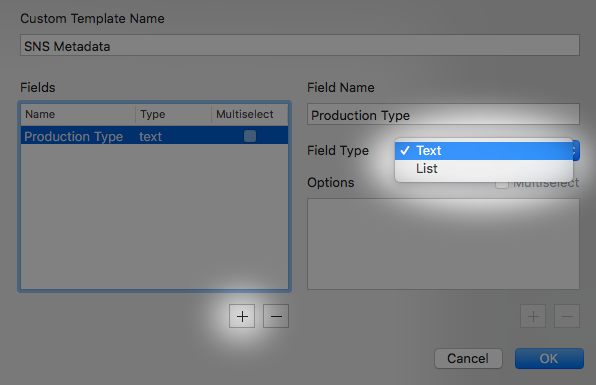Click the Field Type popup arrows

[x=575, y=151]
